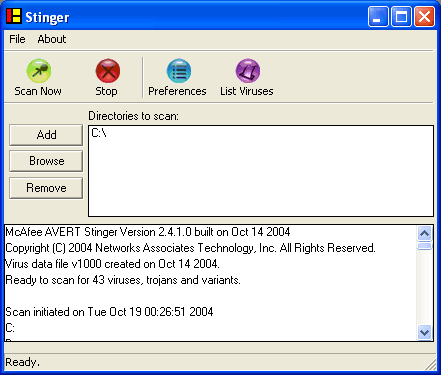The image size is (441, 375).
Task: Maximize the Stinger window
Action: tap(401, 16)
